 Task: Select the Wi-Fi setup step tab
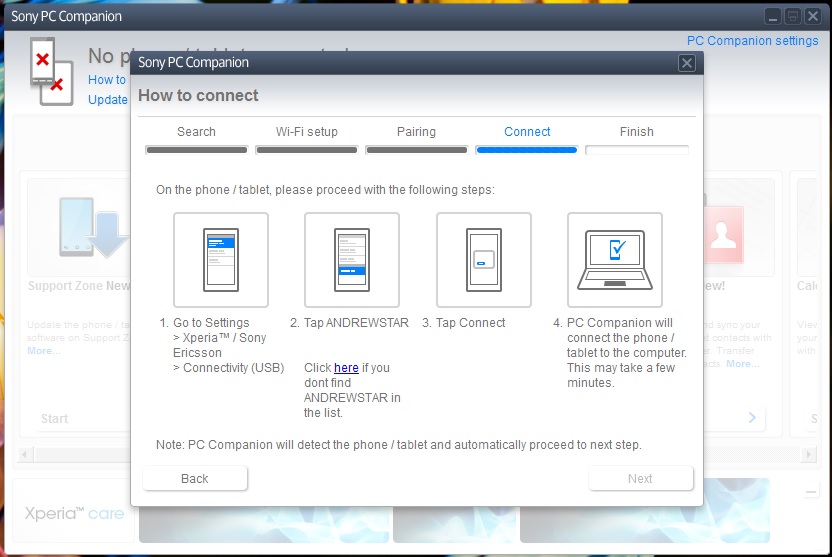(x=307, y=132)
